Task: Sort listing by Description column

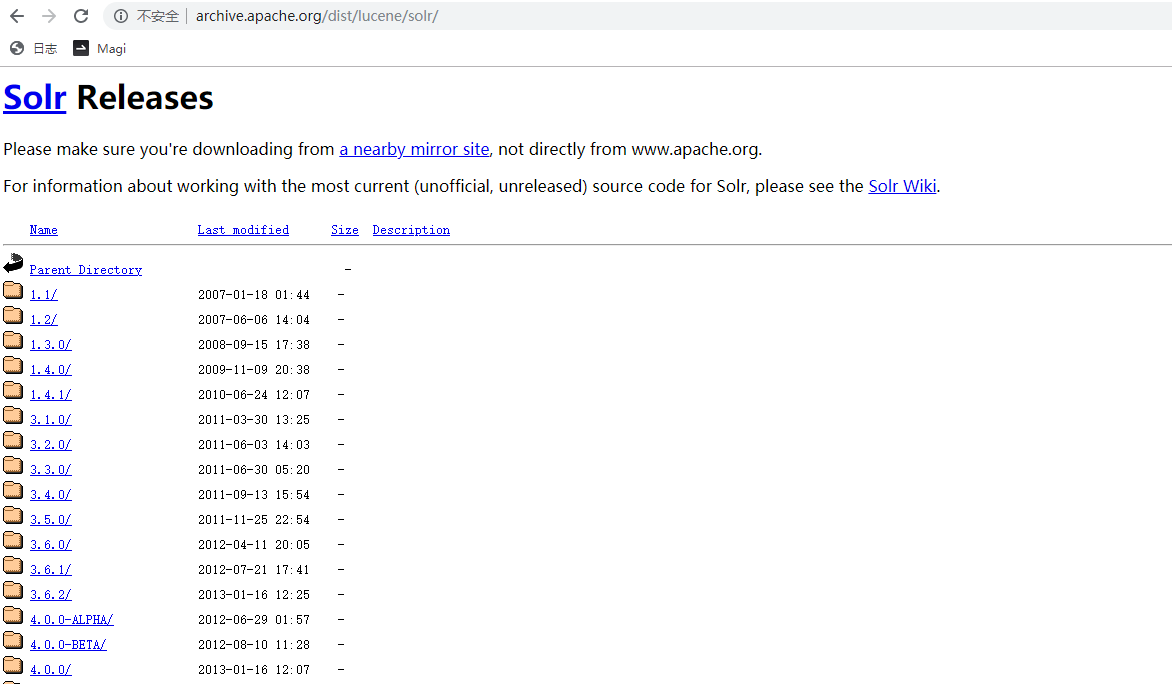Action: 411,230
